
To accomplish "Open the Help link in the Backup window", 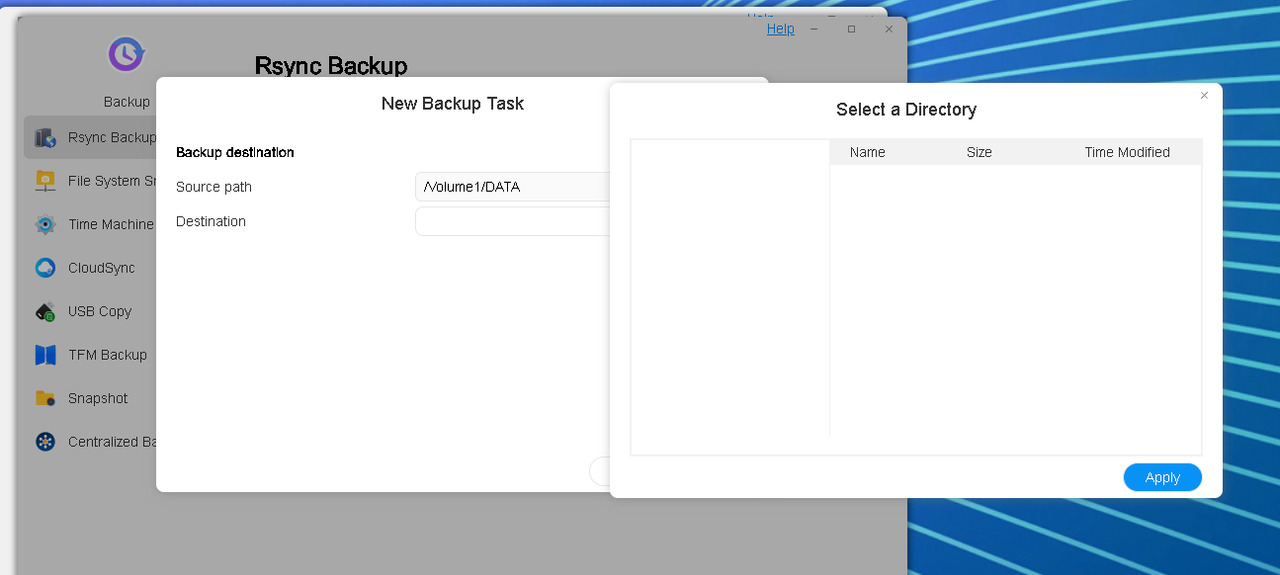I will click(x=780, y=29).
